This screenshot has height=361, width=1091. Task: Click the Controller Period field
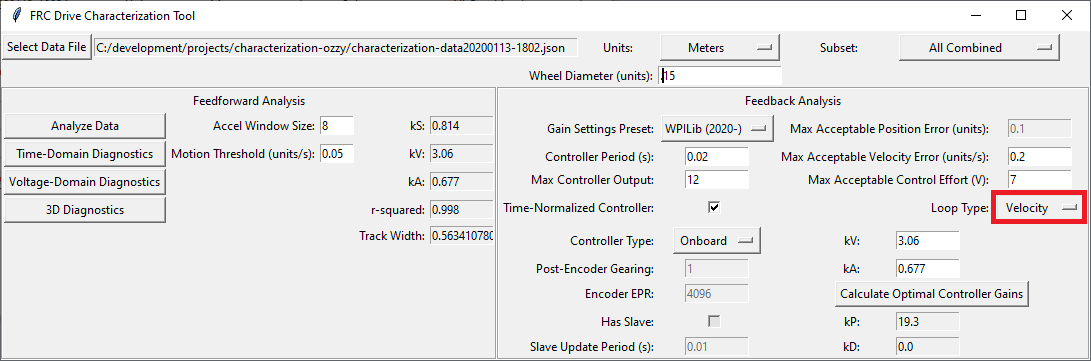[x=717, y=157]
